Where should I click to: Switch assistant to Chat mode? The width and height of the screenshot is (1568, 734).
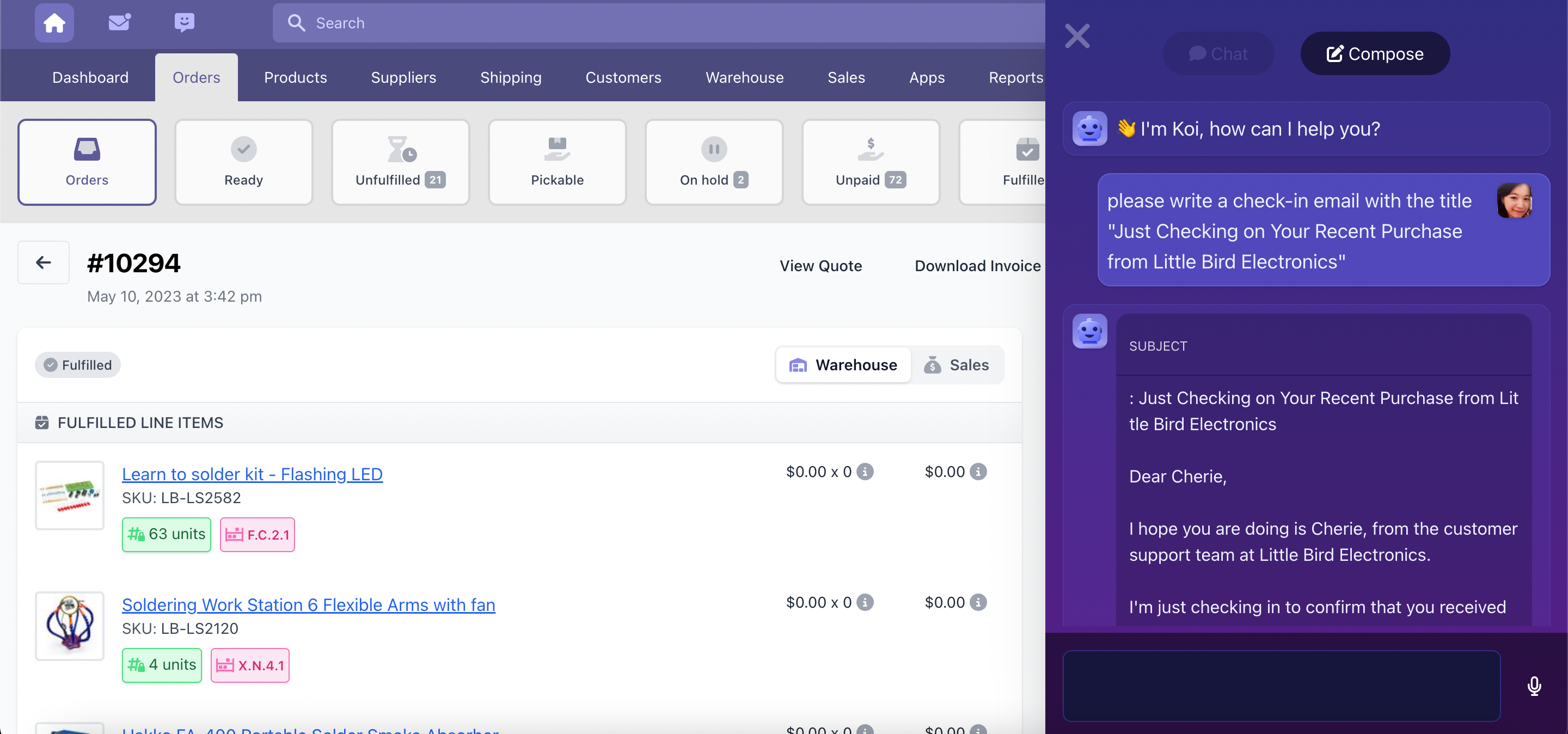(1218, 53)
